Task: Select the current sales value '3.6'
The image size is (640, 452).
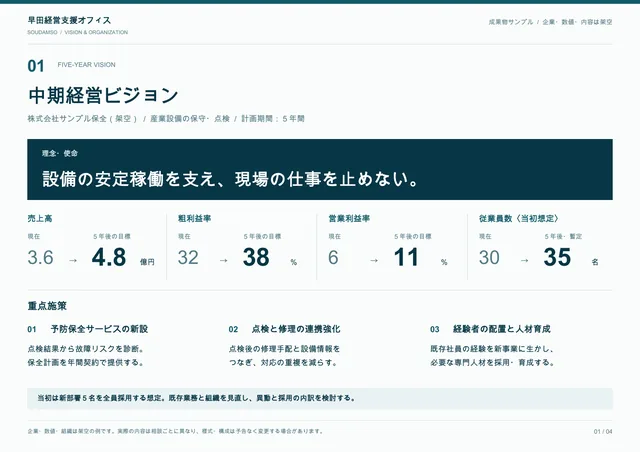Action: 40,257
